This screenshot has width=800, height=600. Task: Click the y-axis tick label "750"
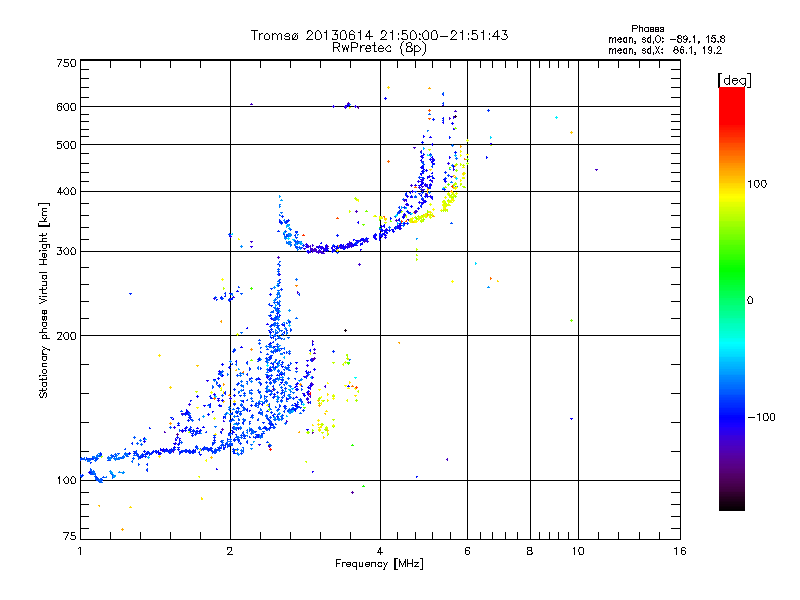67,63
